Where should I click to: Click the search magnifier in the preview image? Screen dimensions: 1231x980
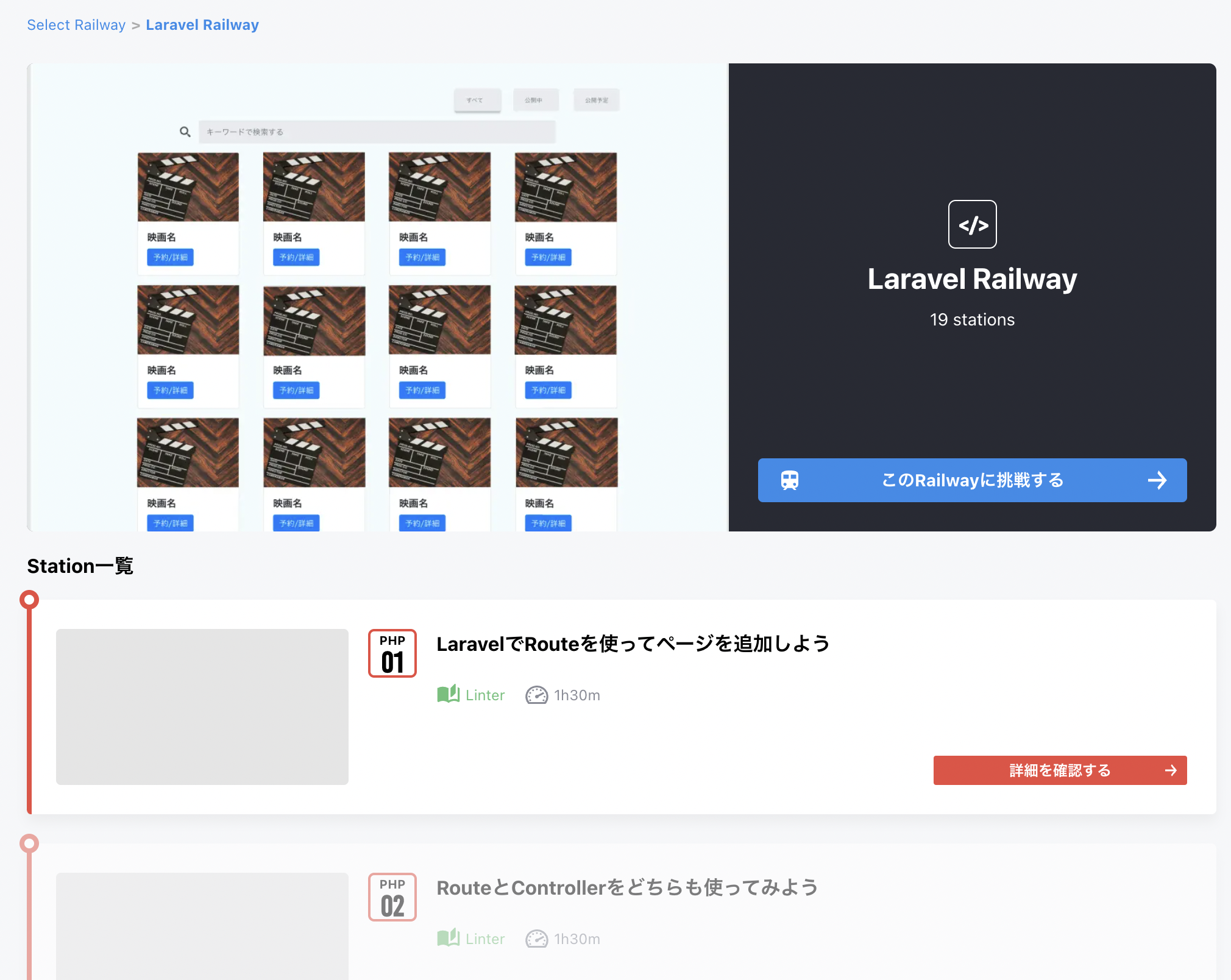[185, 132]
